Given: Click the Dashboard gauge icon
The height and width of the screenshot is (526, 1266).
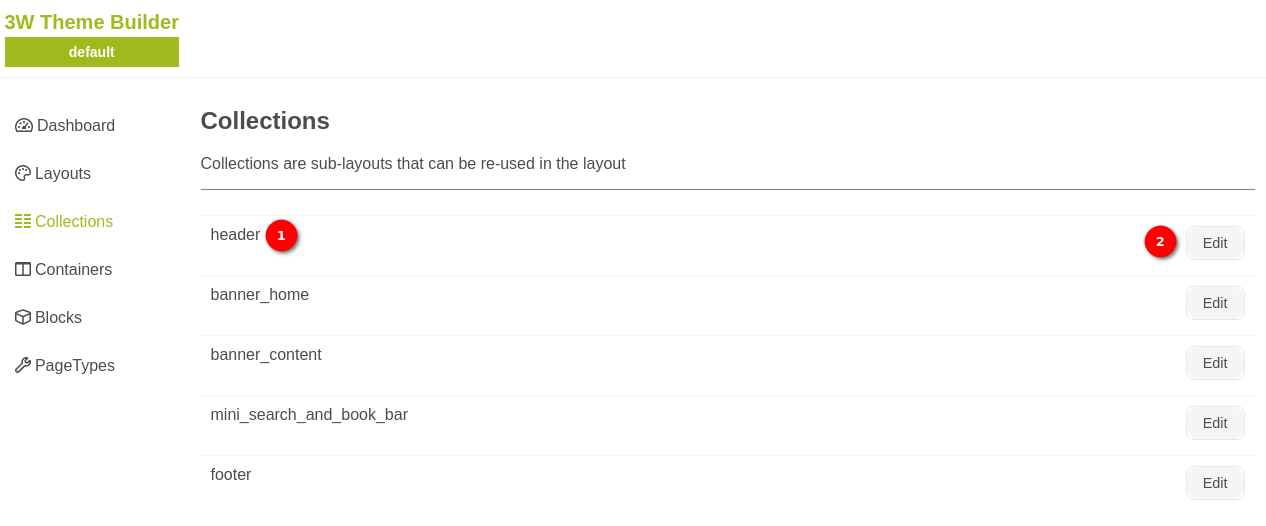Looking at the screenshot, I should (24, 126).
